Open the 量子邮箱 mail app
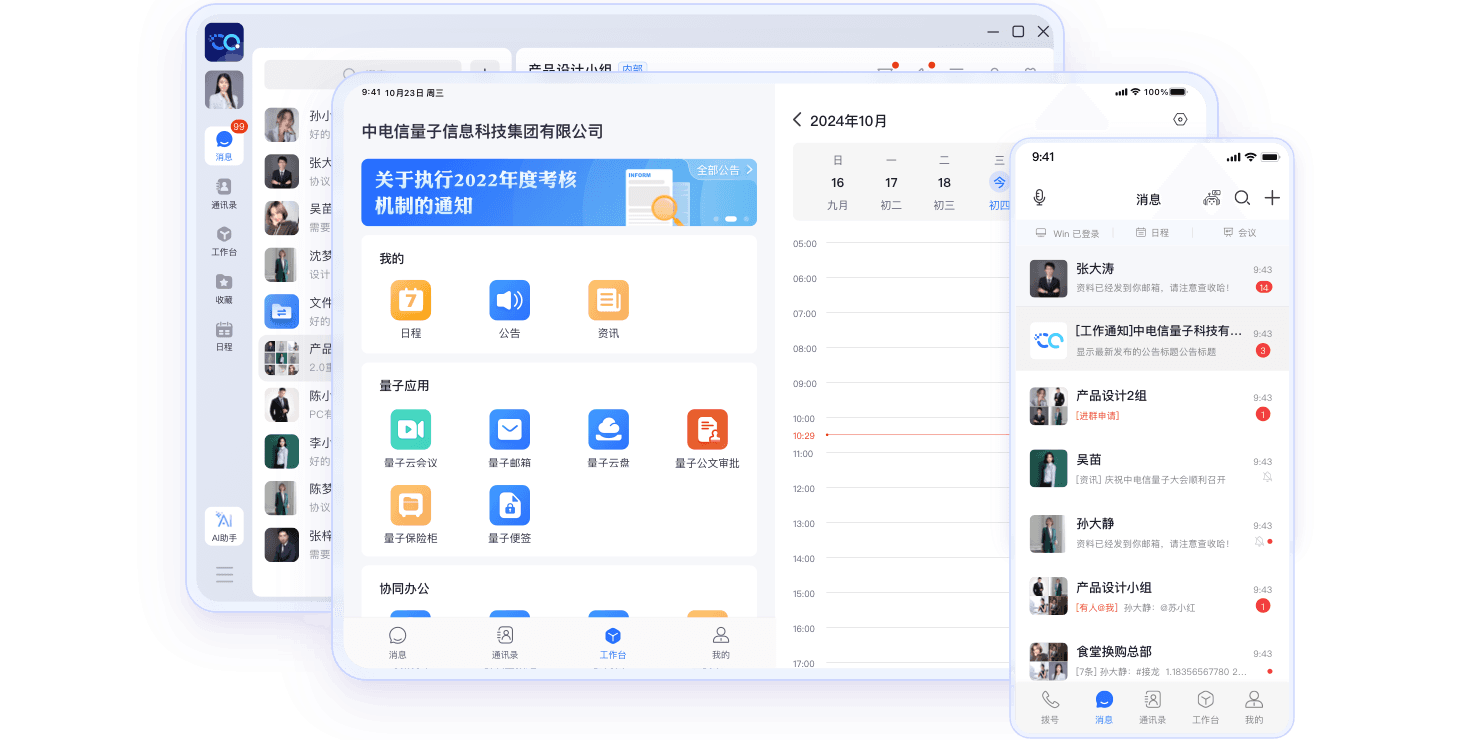The image size is (1480, 740). pyautogui.click(x=509, y=430)
